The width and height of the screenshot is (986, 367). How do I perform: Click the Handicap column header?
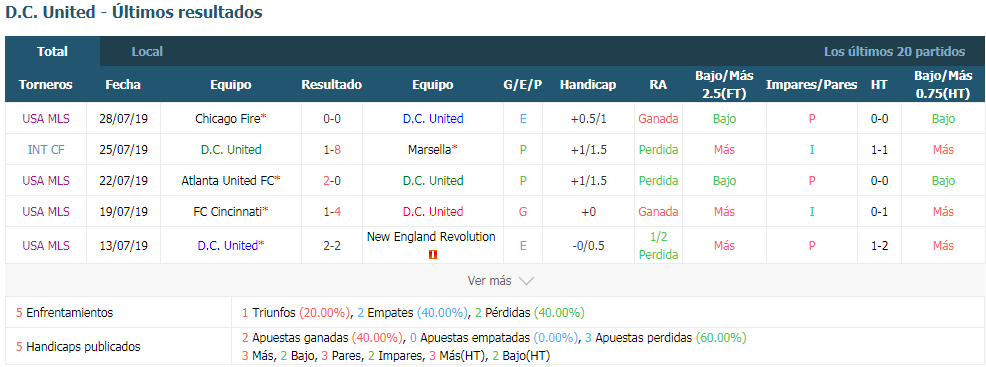588,84
